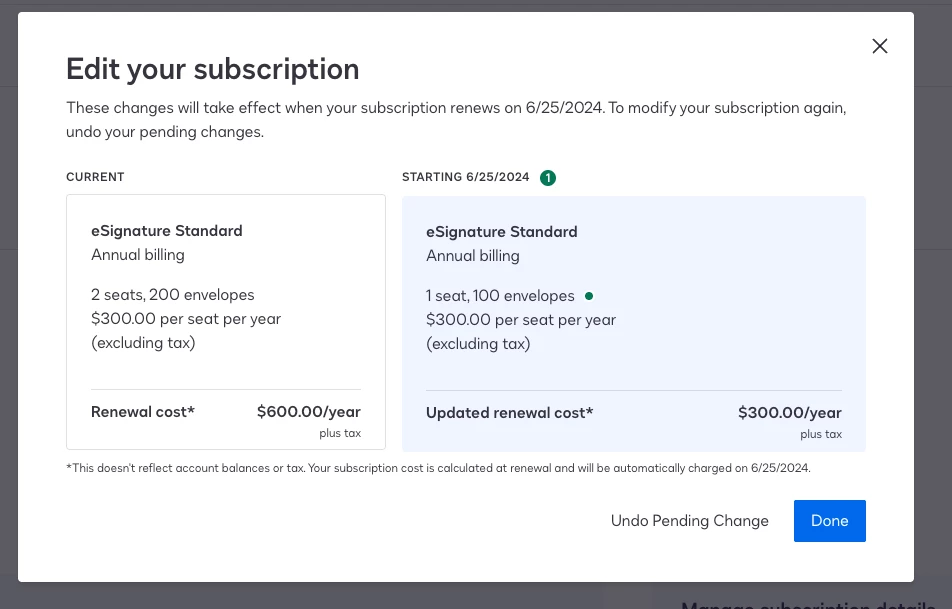Click the STARTING 6/25/2024 label
Viewport: 952px width, 609px height.
pyautogui.click(x=466, y=177)
